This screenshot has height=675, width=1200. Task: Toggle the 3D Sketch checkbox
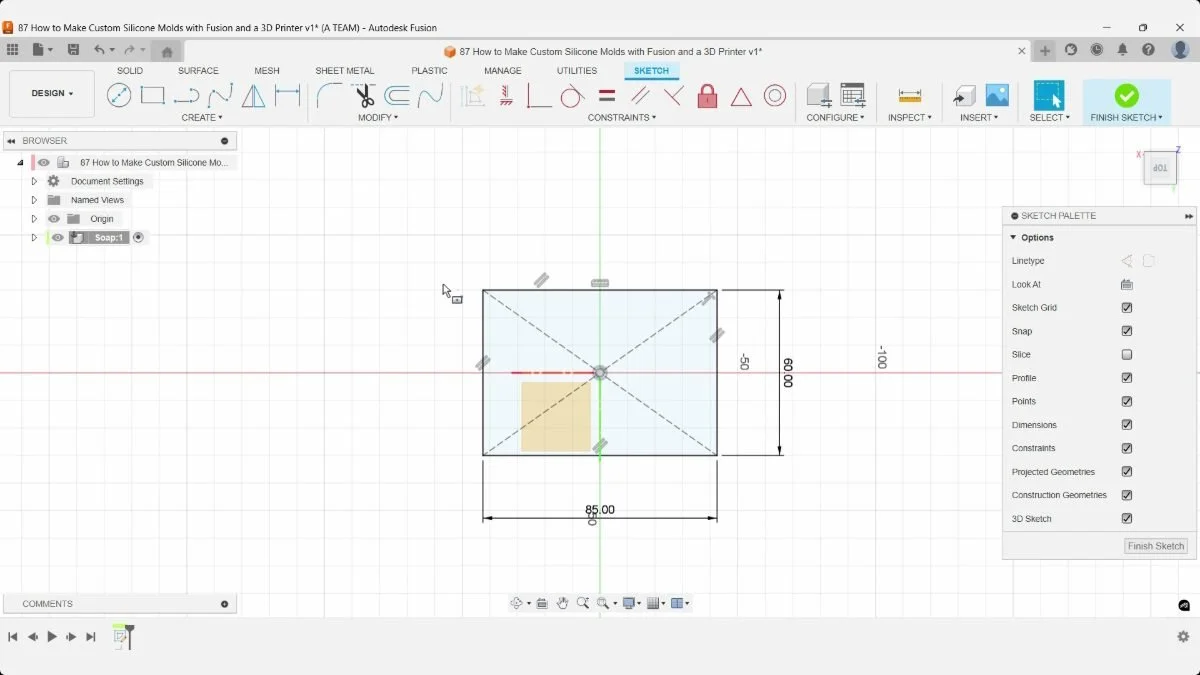[x=1127, y=519]
